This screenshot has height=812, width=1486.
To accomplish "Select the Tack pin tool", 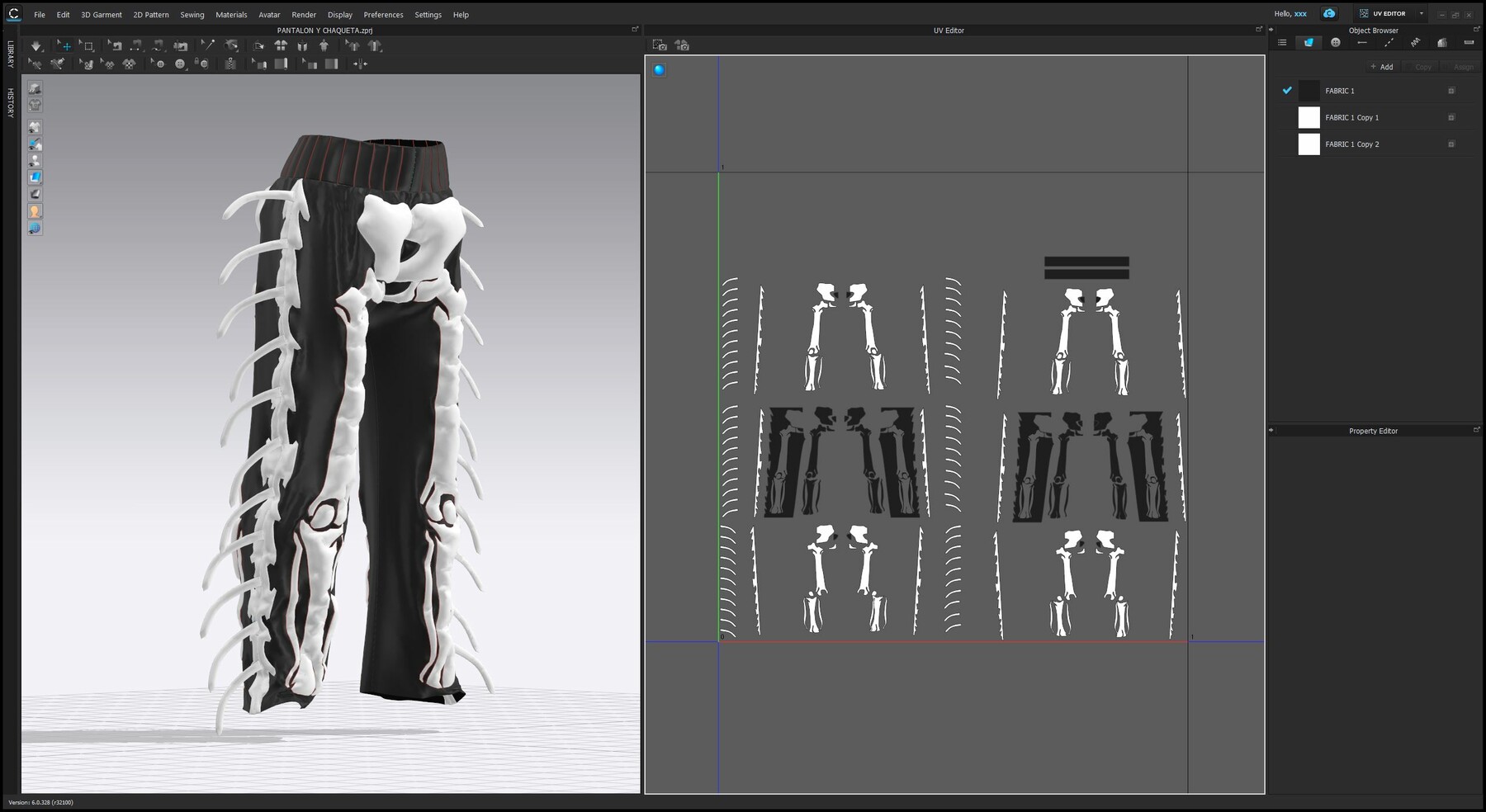I will tap(208, 45).
